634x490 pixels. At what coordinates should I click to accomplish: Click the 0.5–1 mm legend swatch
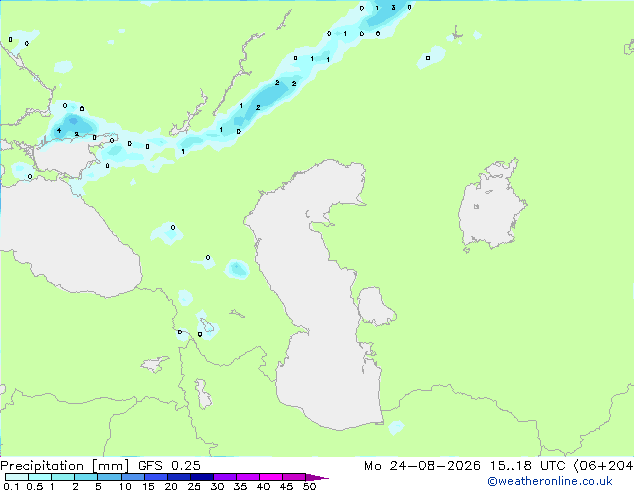(40, 477)
